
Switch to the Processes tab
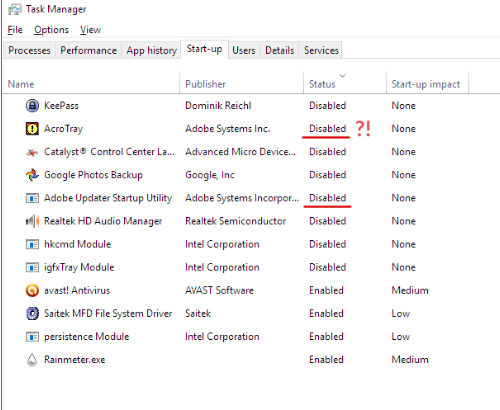tap(29, 50)
